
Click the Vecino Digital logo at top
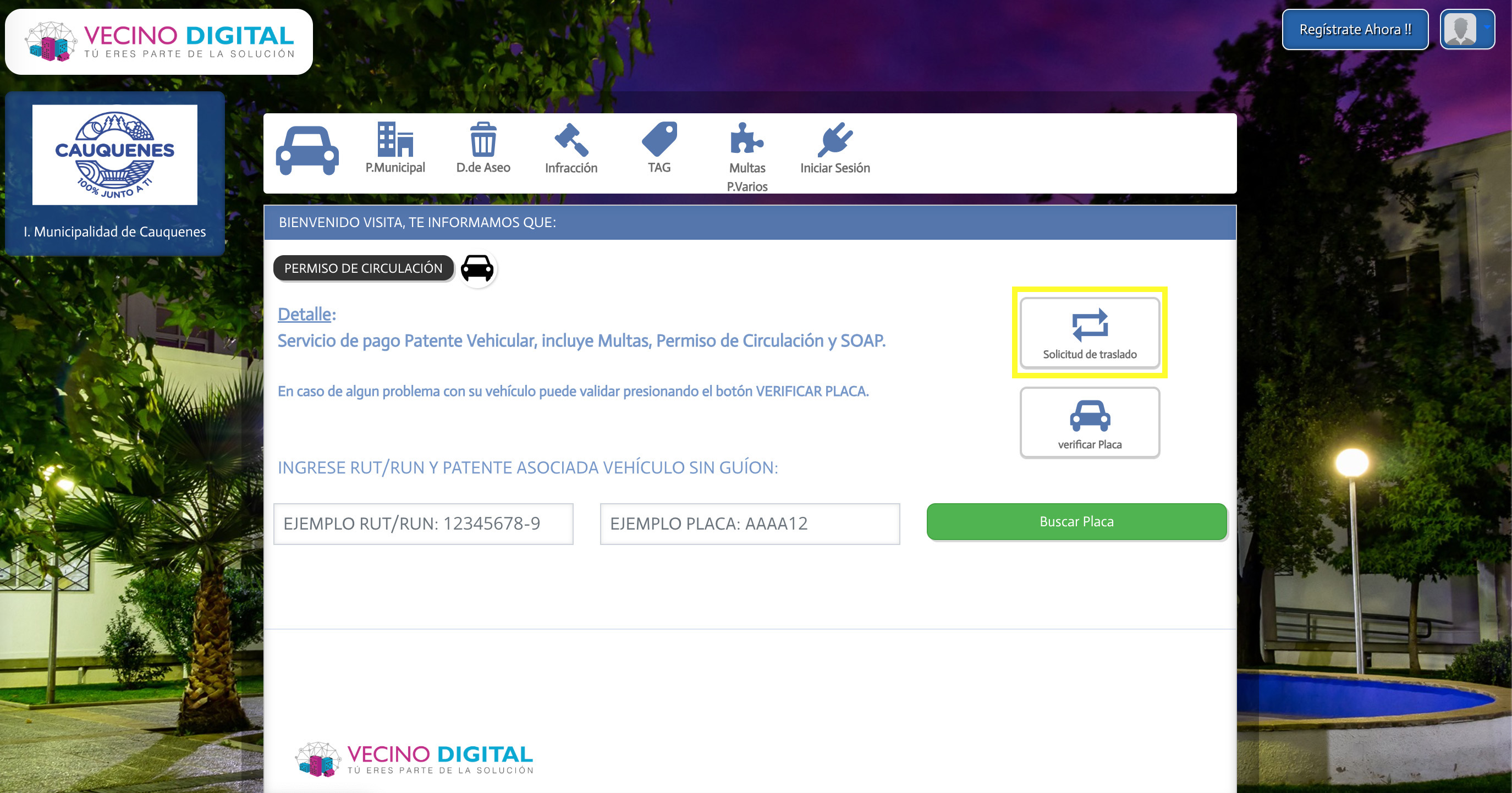tap(158, 42)
